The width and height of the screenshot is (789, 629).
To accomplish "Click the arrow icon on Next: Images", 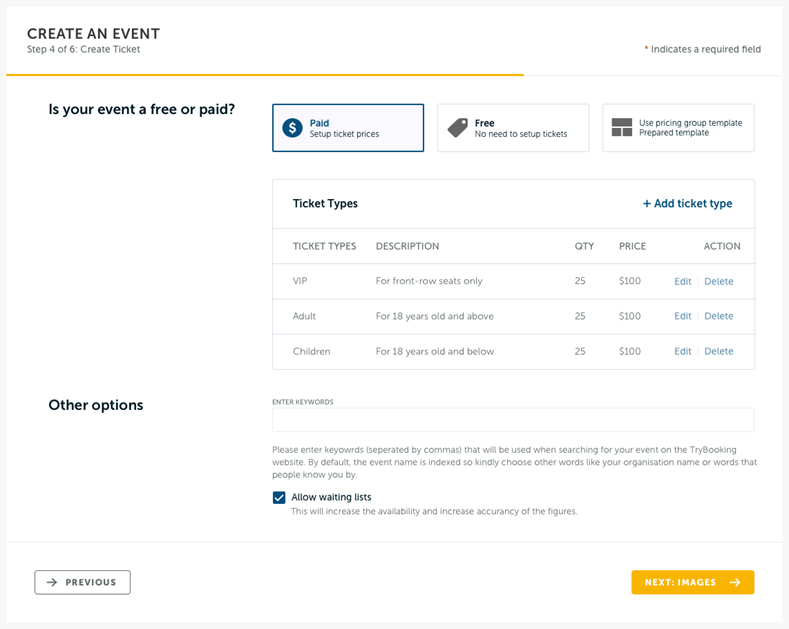I will (x=735, y=582).
